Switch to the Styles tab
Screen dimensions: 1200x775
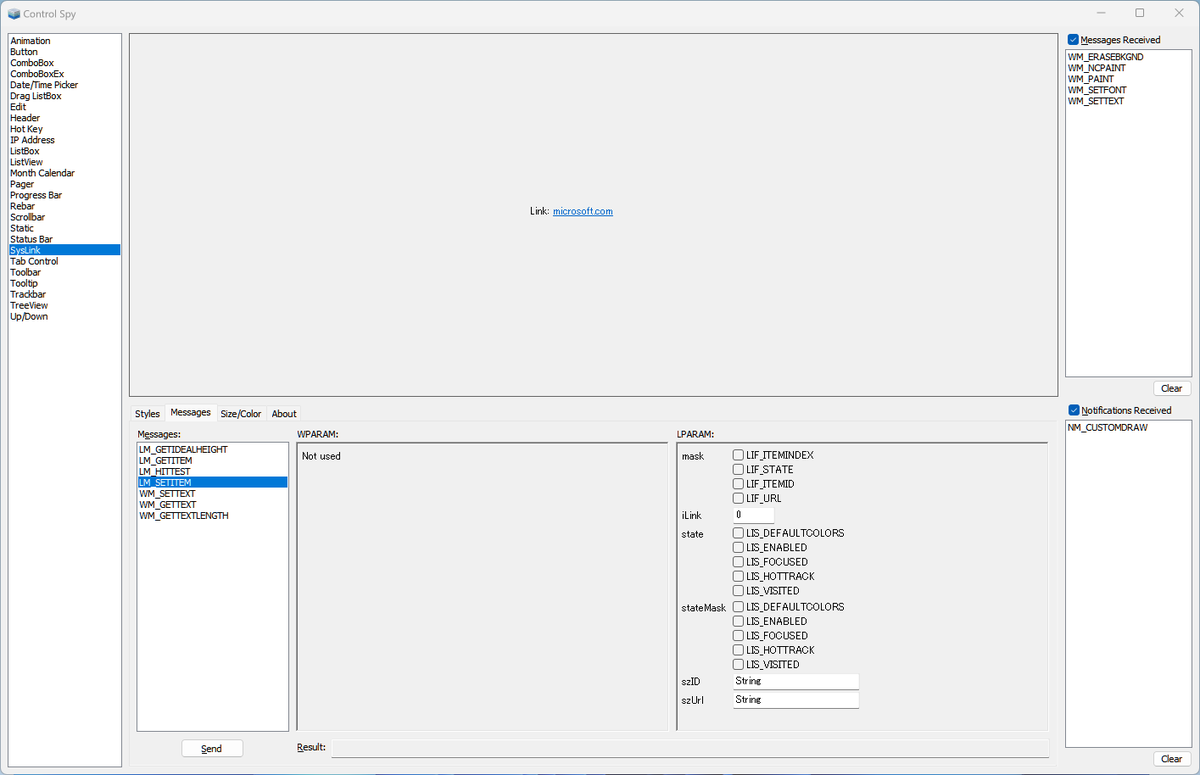click(x=147, y=414)
